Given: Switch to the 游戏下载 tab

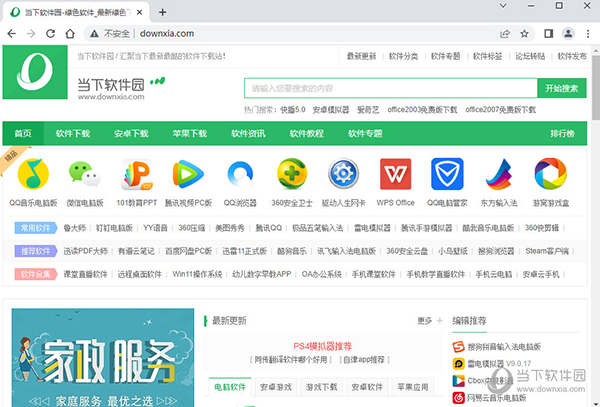Looking at the screenshot, I should pyautogui.click(x=321, y=387).
